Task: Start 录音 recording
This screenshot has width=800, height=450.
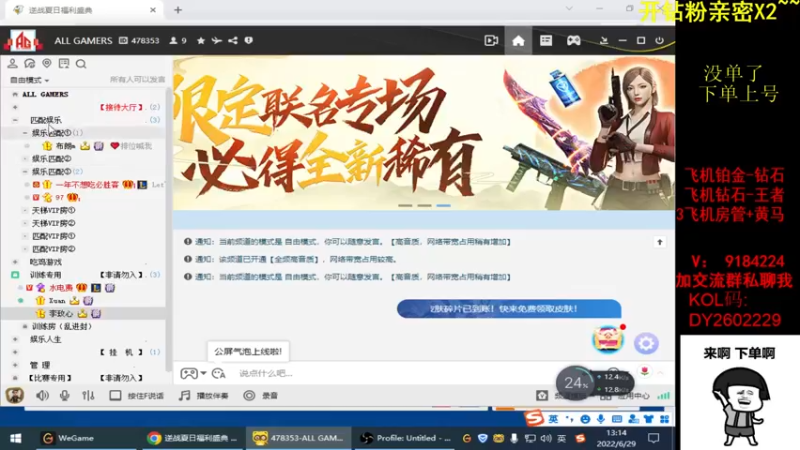Action: click(x=261, y=395)
